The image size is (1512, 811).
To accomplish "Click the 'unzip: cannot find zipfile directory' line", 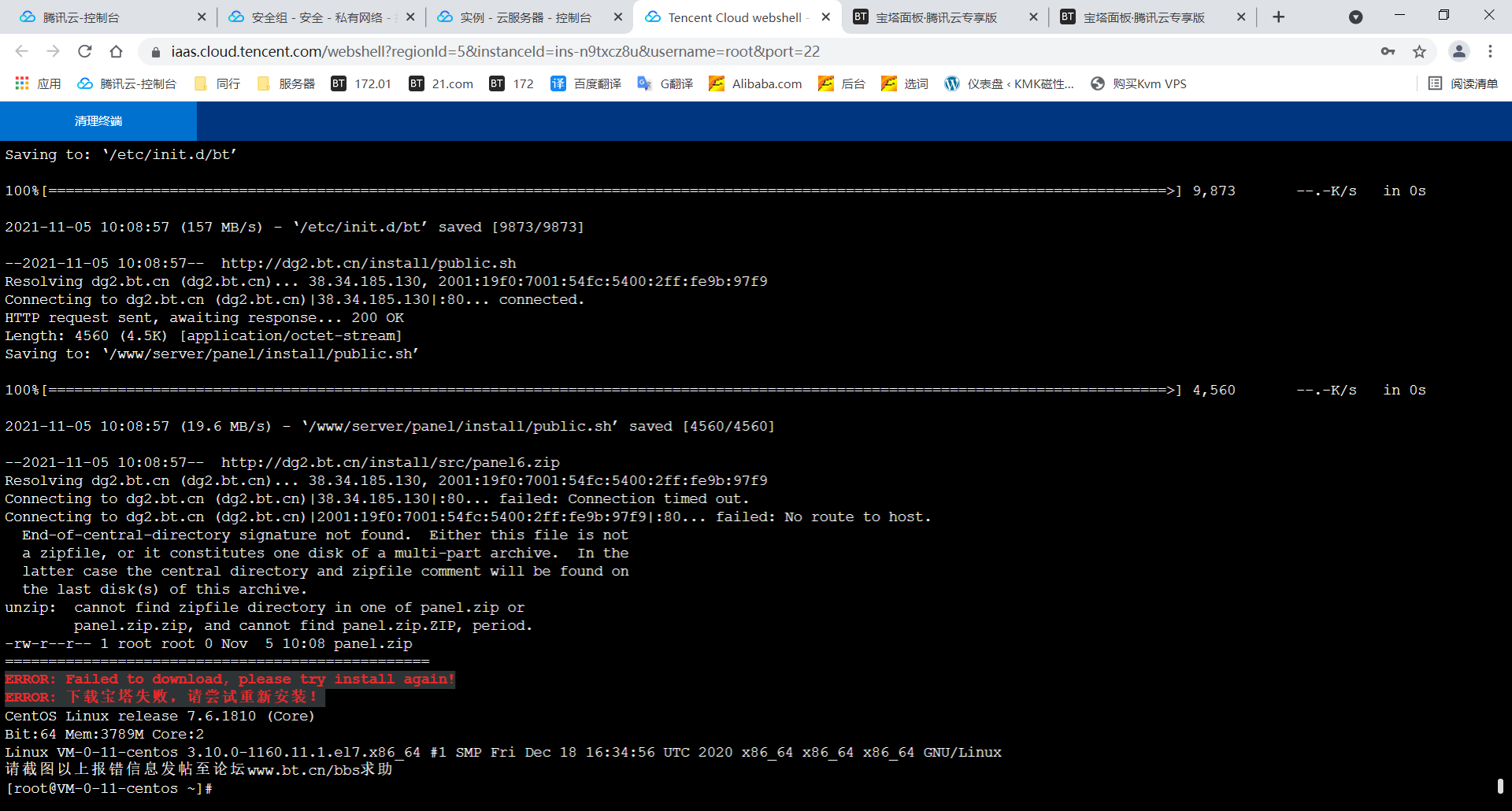I will [265, 607].
